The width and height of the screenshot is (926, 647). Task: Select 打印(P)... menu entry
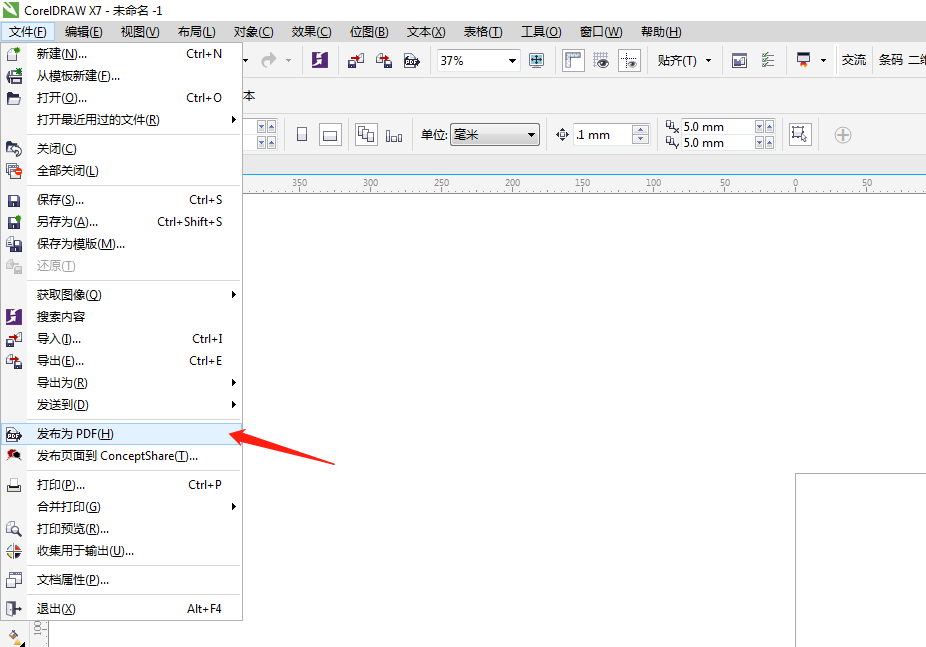(x=122, y=485)
